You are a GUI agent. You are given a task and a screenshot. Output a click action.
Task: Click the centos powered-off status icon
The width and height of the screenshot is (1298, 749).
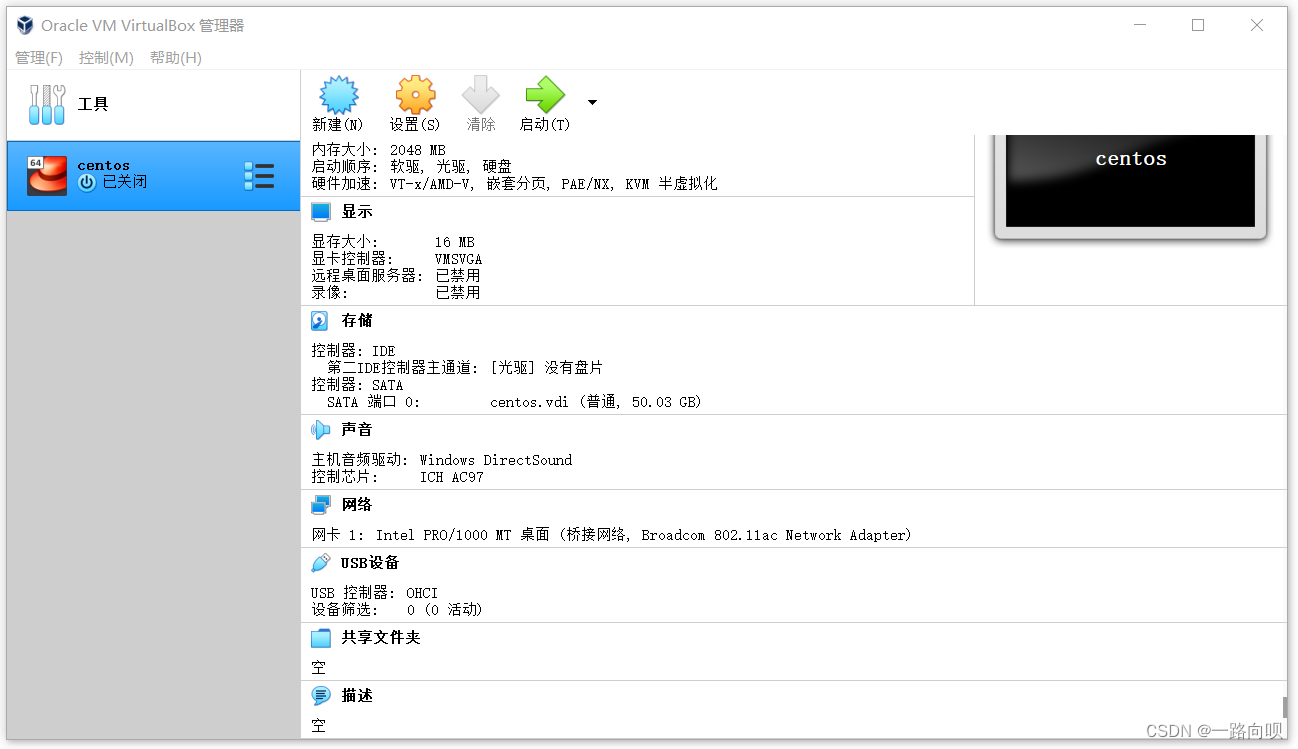tap(87, 182)
